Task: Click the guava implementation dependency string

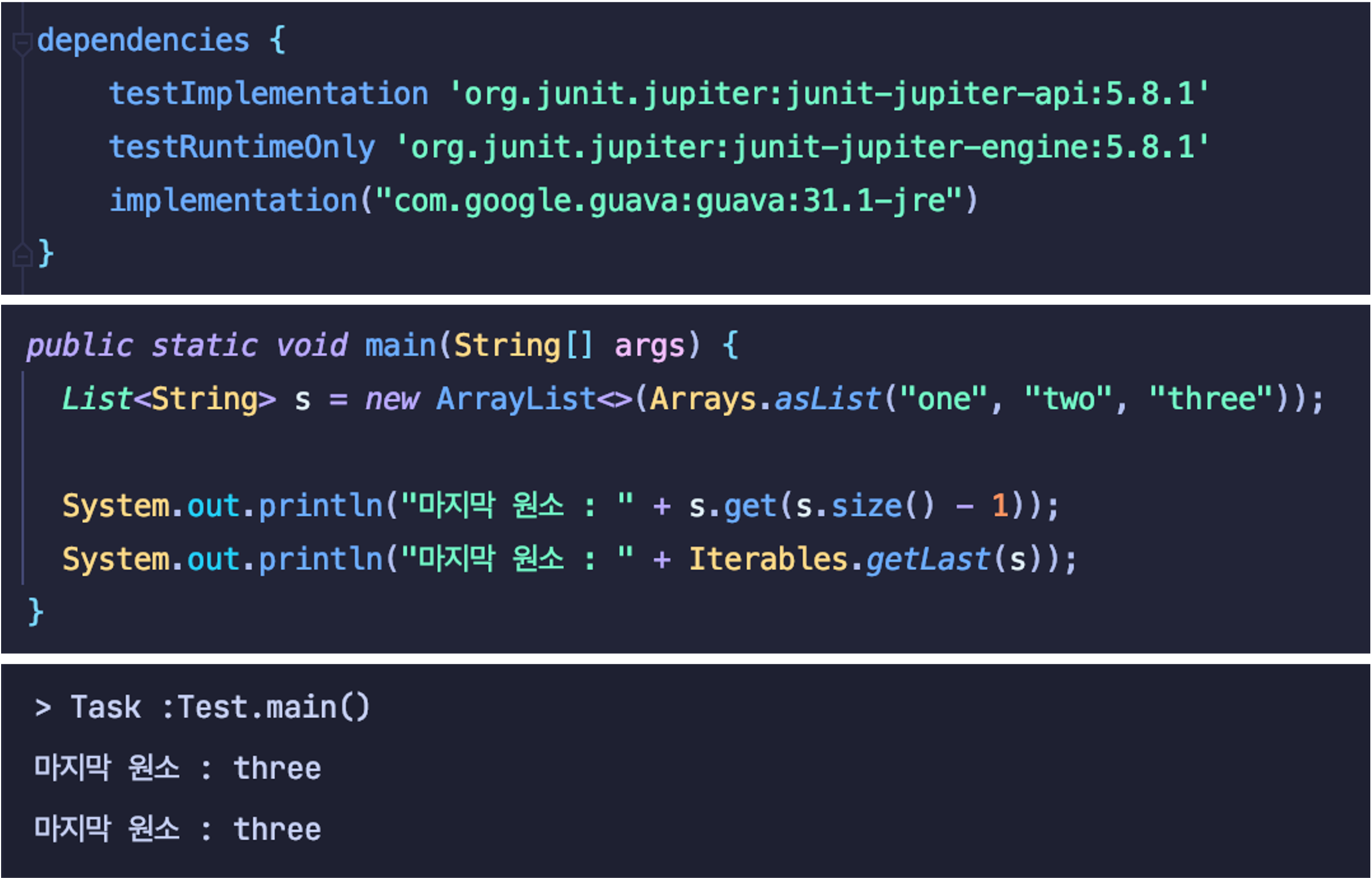Action: pos(668,200)
